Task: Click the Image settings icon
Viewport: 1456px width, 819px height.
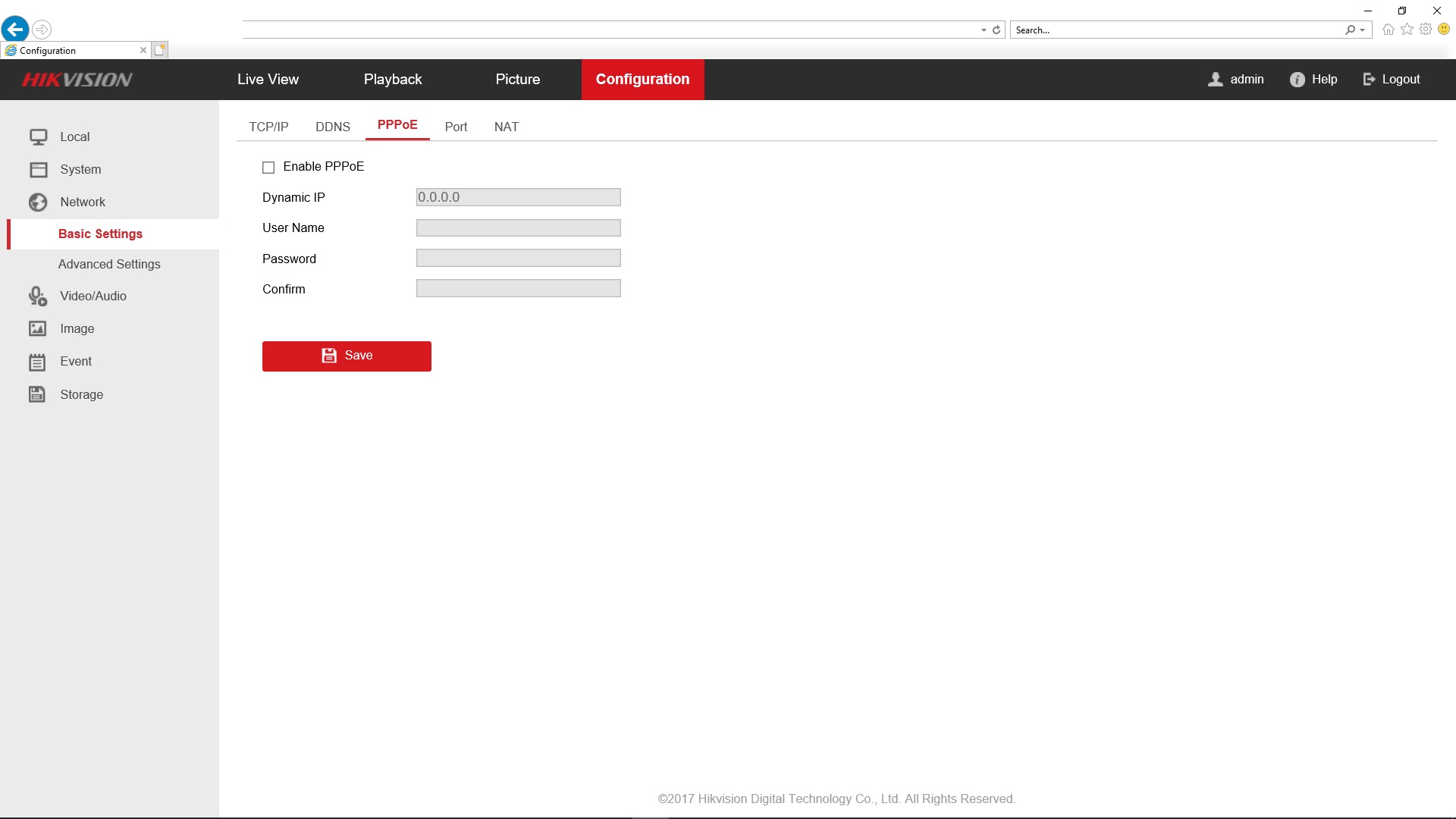Action: pyautogui.click(x=38, y=329)
